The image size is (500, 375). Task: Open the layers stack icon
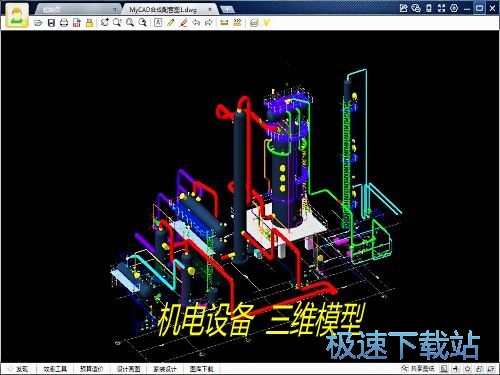coord(254,23)
